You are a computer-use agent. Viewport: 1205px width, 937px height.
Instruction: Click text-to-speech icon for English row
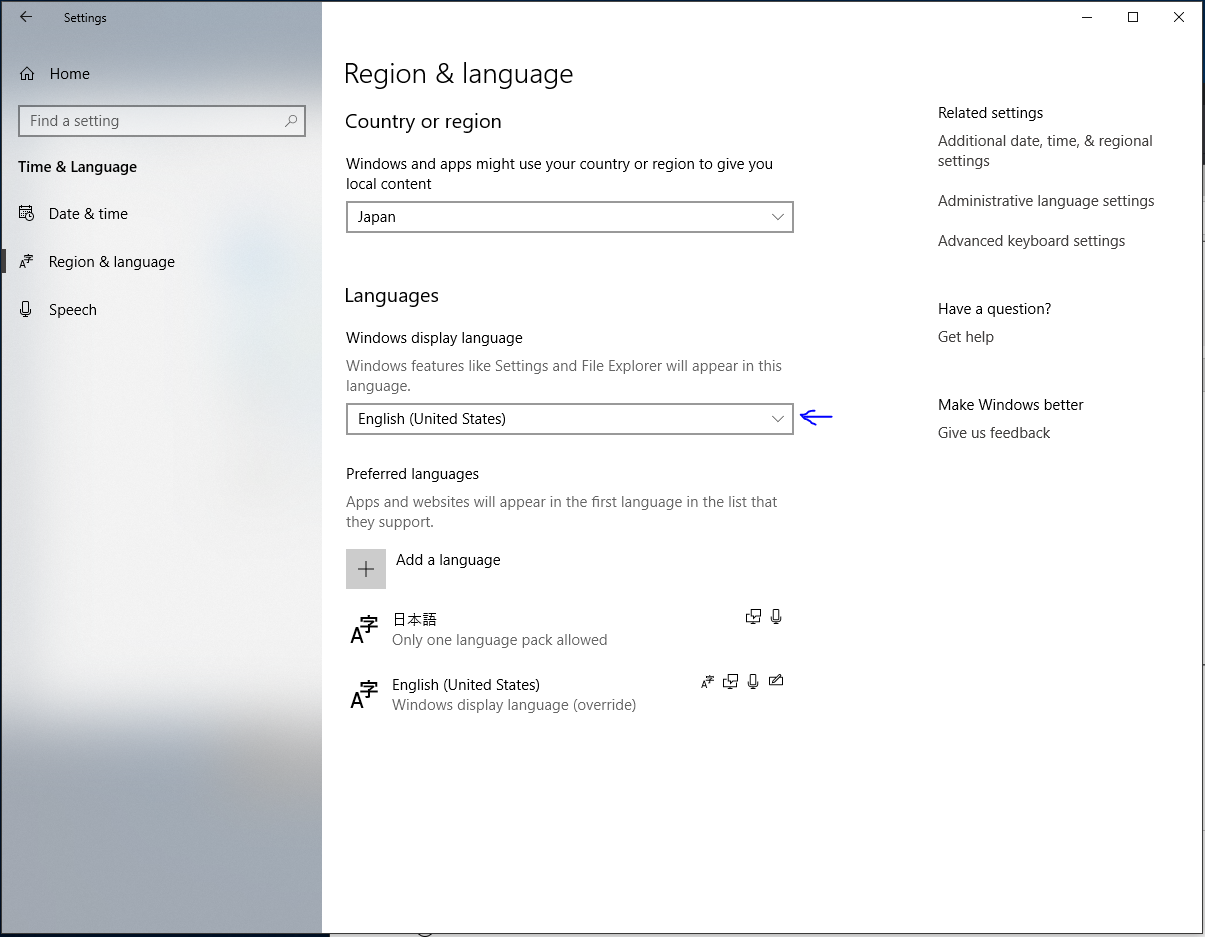point(731,682)
